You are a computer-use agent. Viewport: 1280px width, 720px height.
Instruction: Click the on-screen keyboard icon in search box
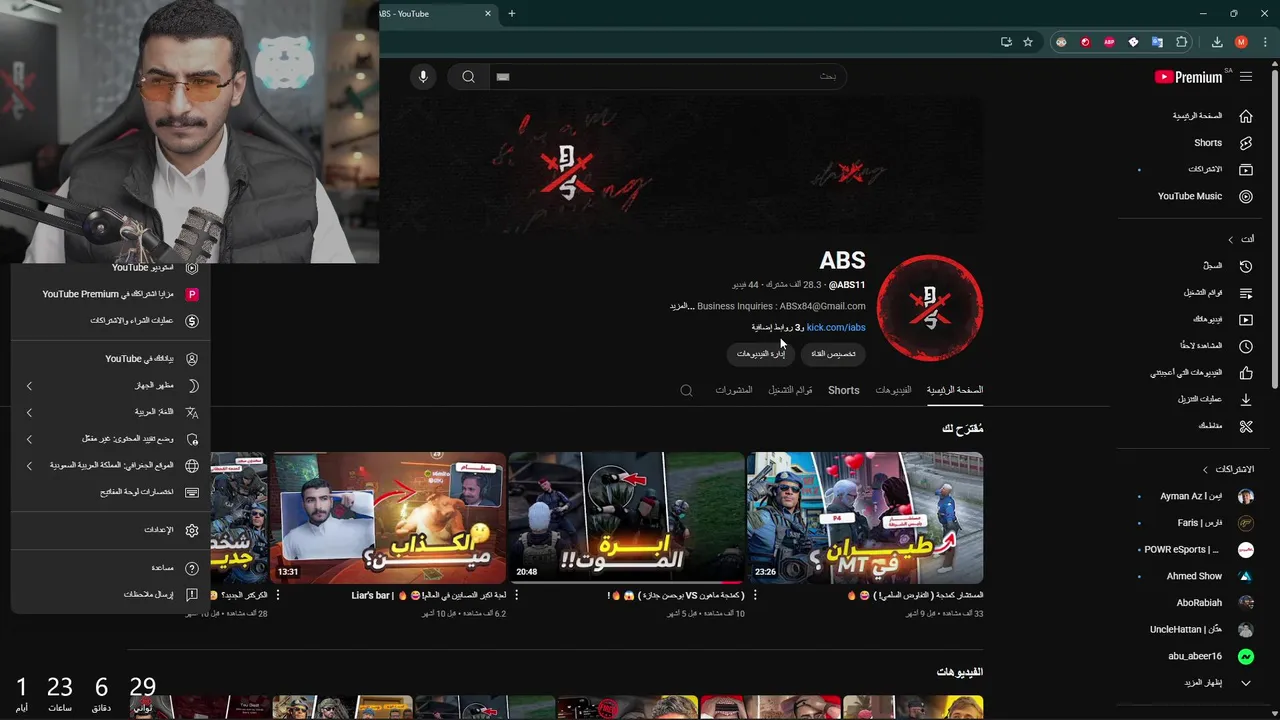pyautogui.click(x=503, y=77)
